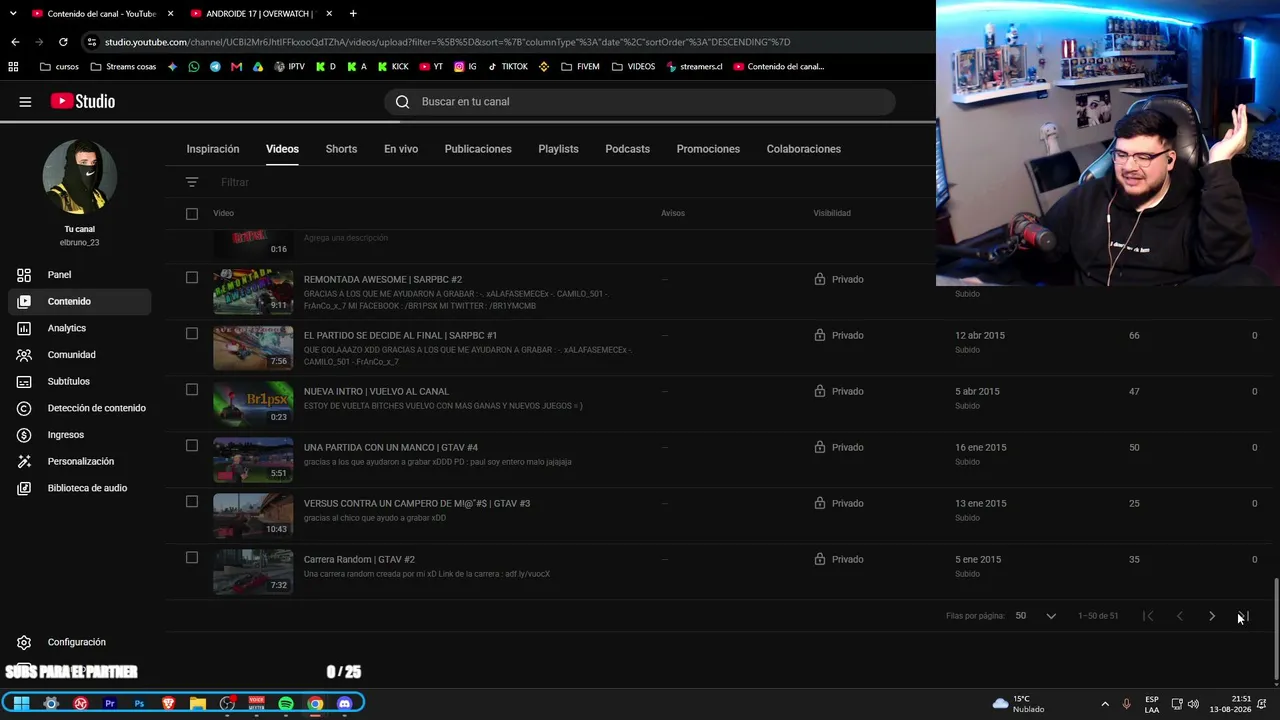The width and height of the screenshot is (1280, 720).
Task: Open Spotify from the taskbar
Action: (286, 703)
